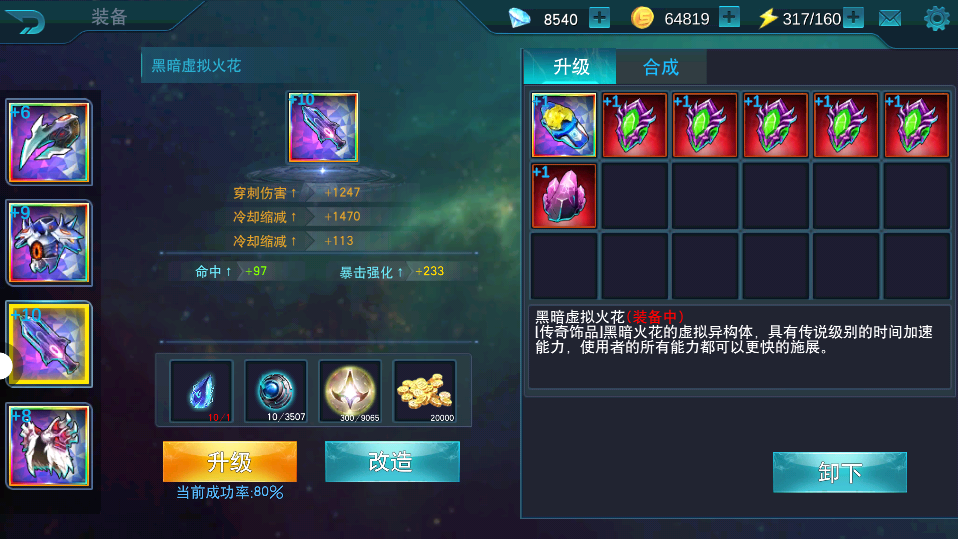This screenshot has height=539, width=958.
Task: Switch to the 合成 tab
Action: point(661,67)
